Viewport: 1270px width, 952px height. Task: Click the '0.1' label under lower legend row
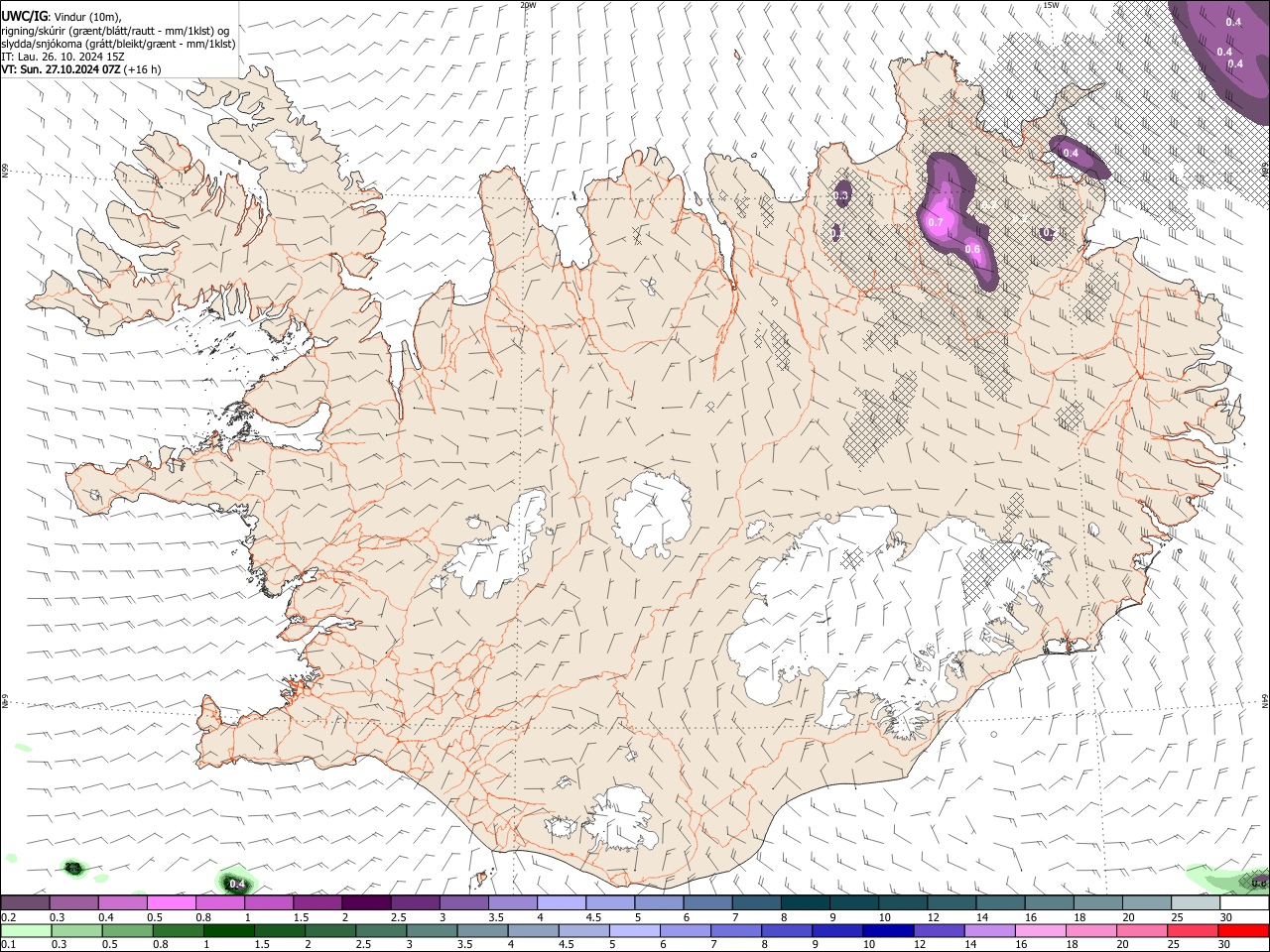7,944
